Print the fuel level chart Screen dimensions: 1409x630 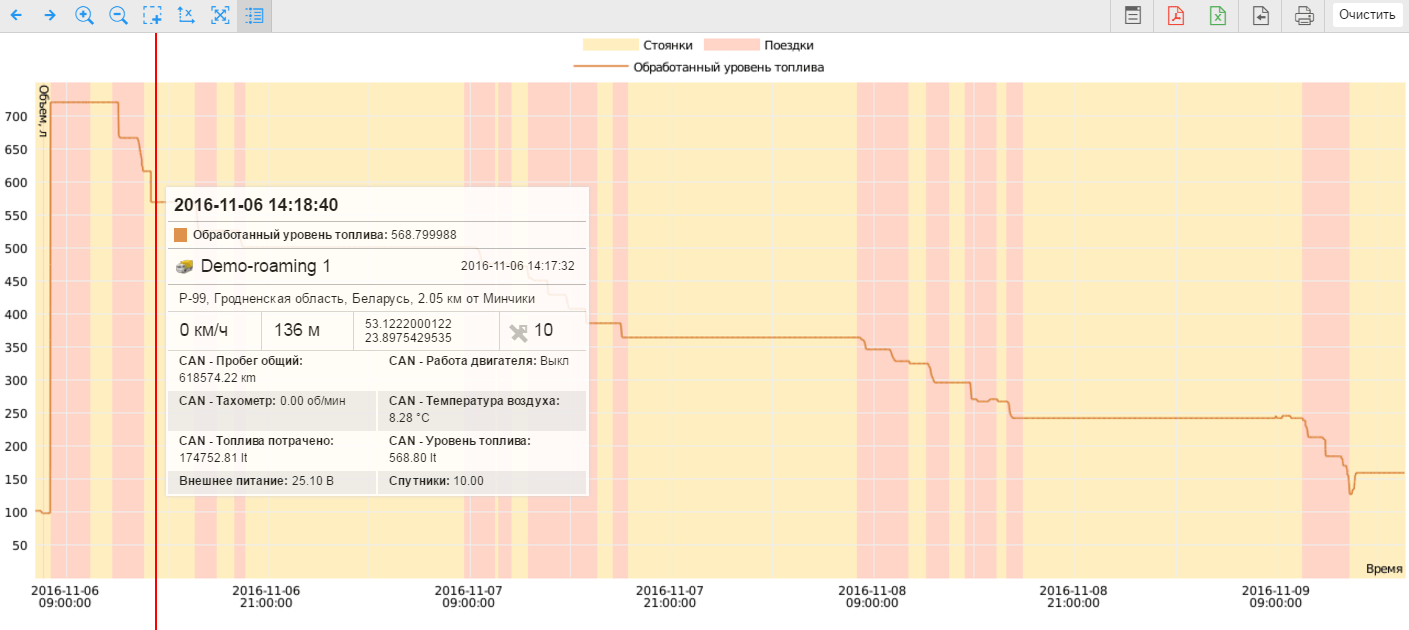click(x=1304, y=16)
